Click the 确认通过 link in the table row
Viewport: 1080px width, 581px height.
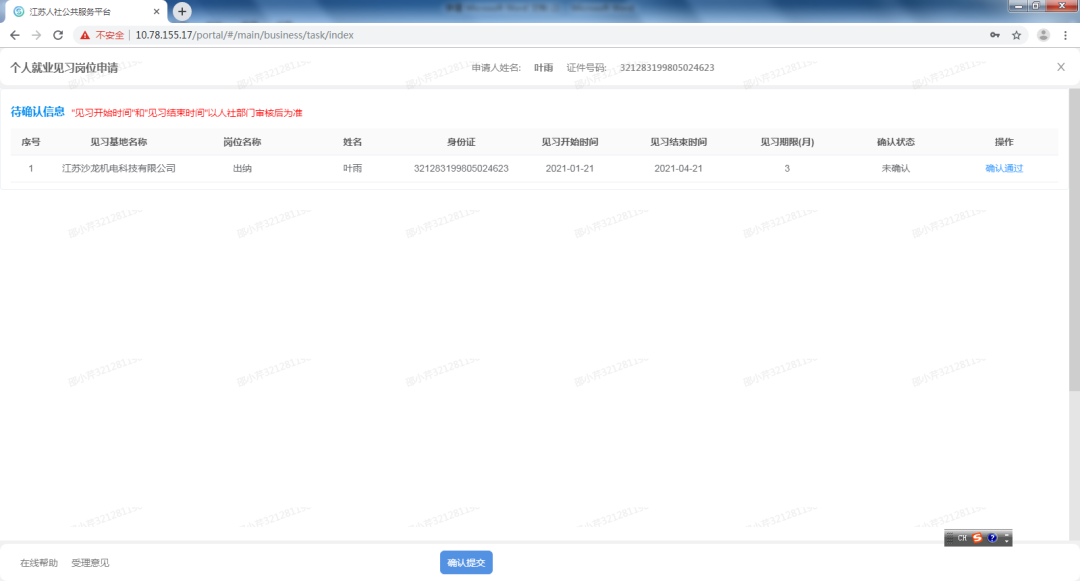[1004, 168]
